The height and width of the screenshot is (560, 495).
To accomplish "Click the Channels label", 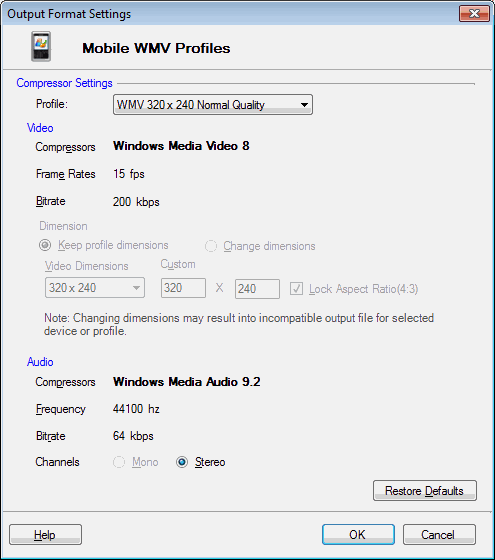I will tap(58, 462).
